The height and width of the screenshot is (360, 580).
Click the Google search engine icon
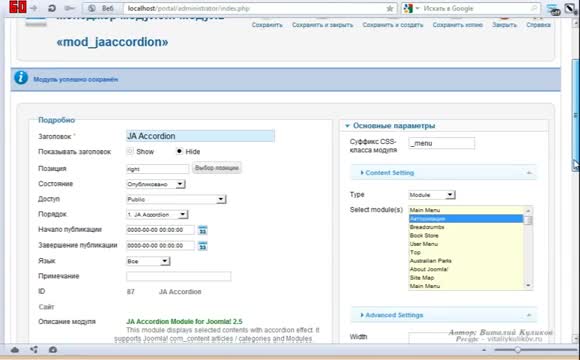click(408, 8)
